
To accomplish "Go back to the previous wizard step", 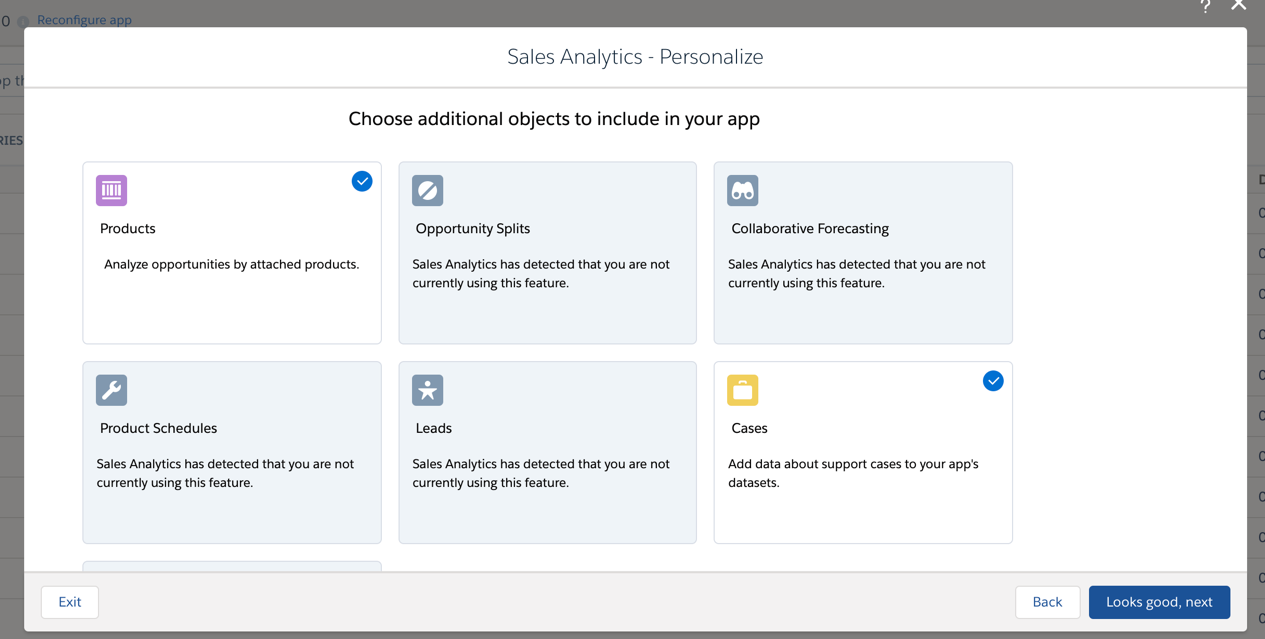I will (x=1047, y=602).
